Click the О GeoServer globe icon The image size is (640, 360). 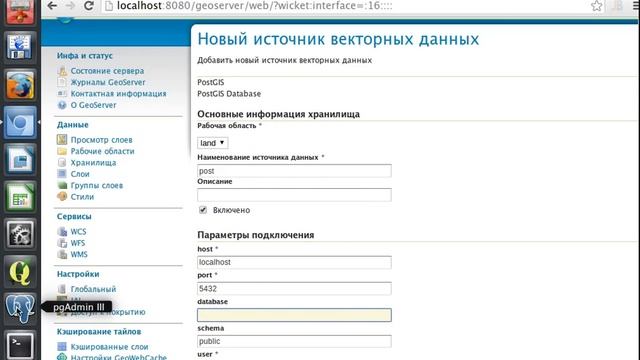click(x=62, y=105)
